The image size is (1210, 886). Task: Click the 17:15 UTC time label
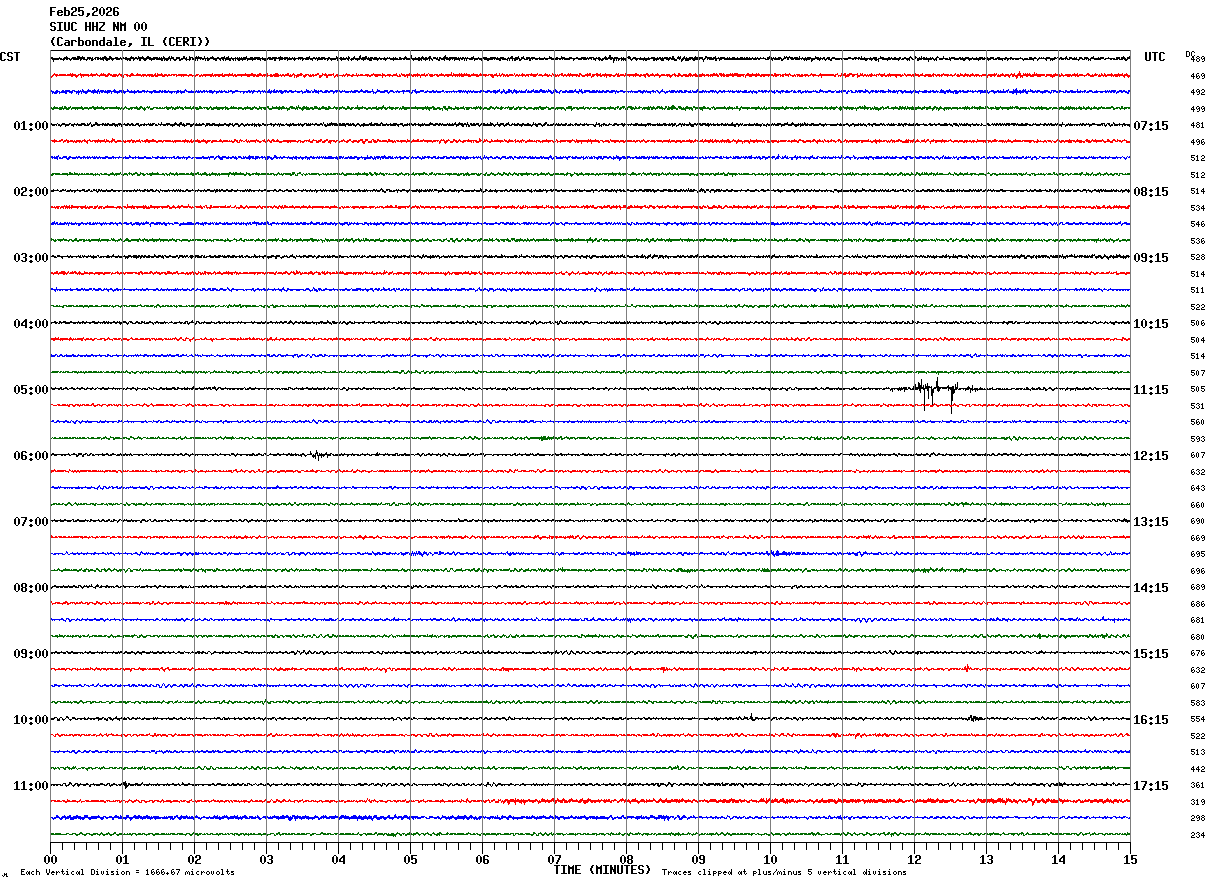(x=1150, y=786)
